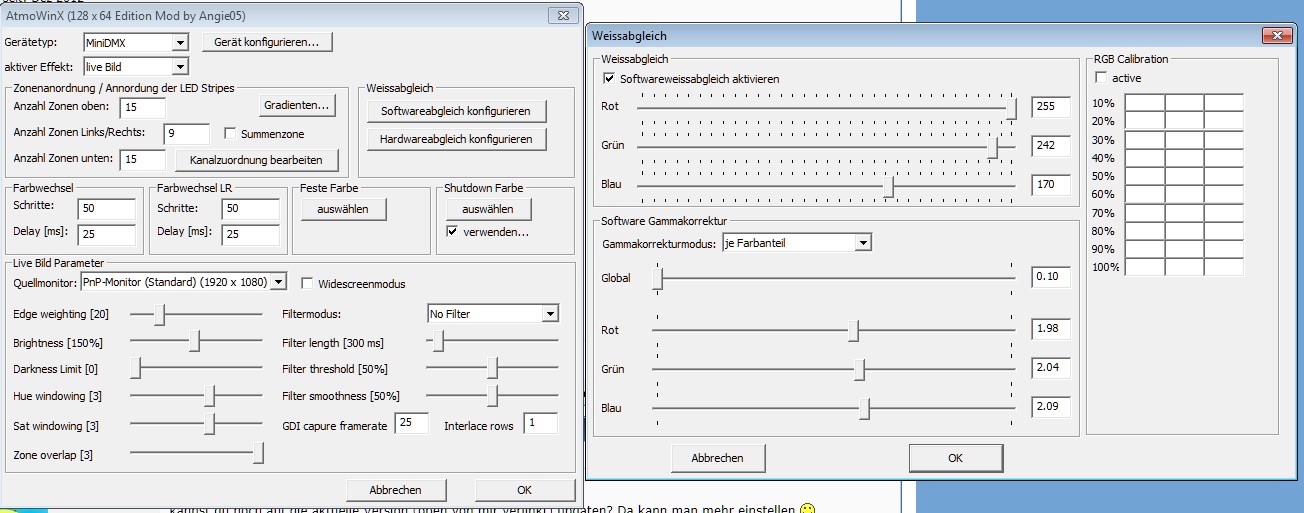
Task: Click Global gamma value 0.10 field
Action: pyautogui.click(x=1051, y=277)
